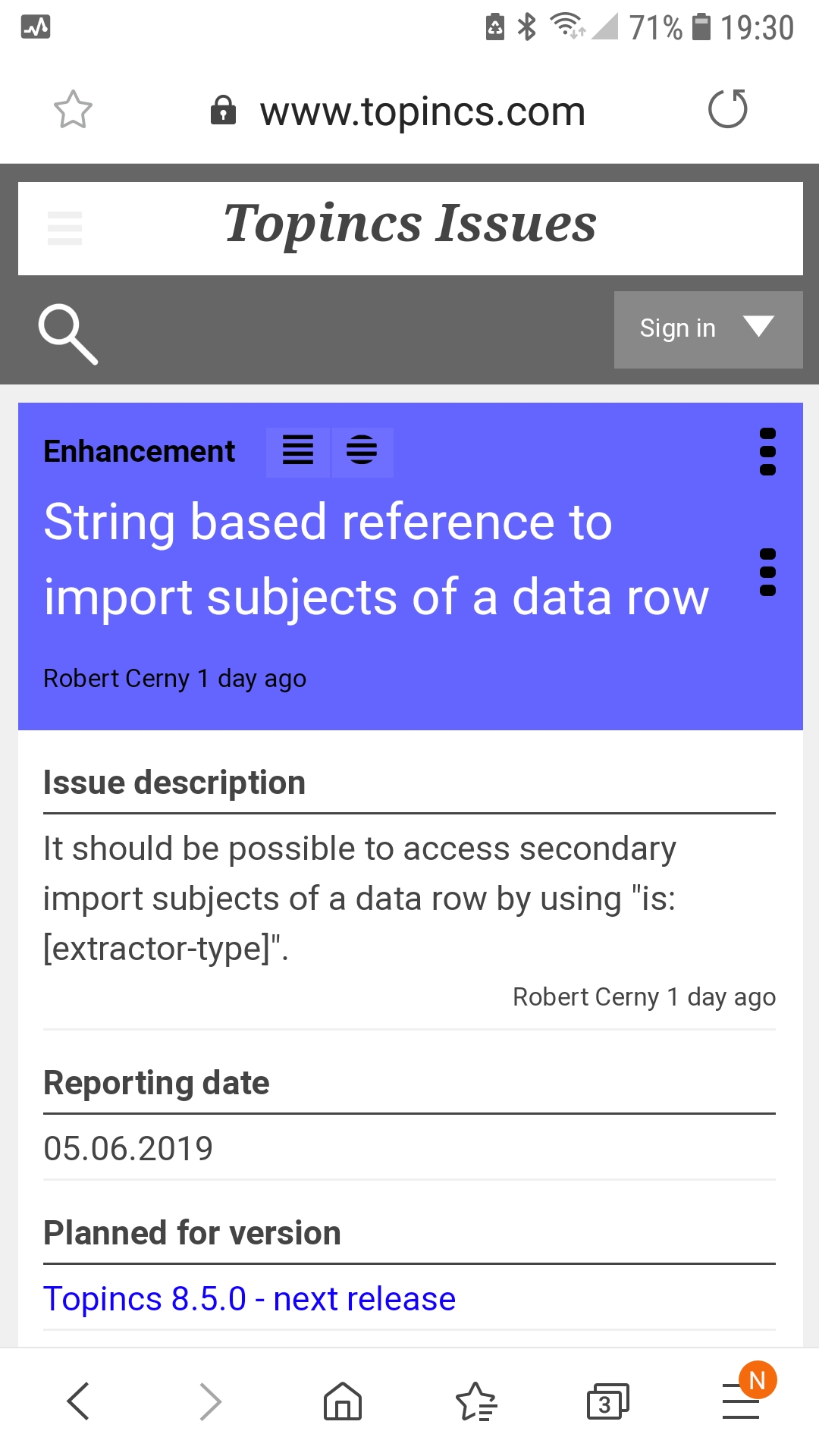Open the browser bookmarks list
Viewport: 819px width, 1456px height.
tap(475, 1401)
